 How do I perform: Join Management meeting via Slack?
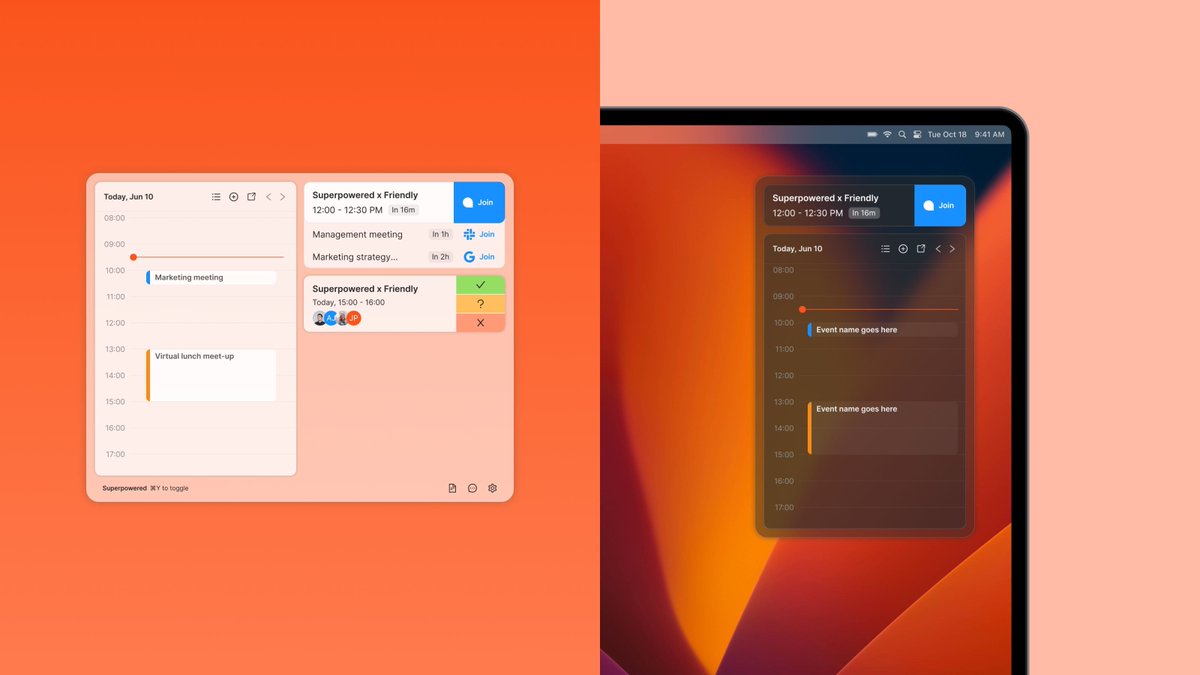click(479, 234)
